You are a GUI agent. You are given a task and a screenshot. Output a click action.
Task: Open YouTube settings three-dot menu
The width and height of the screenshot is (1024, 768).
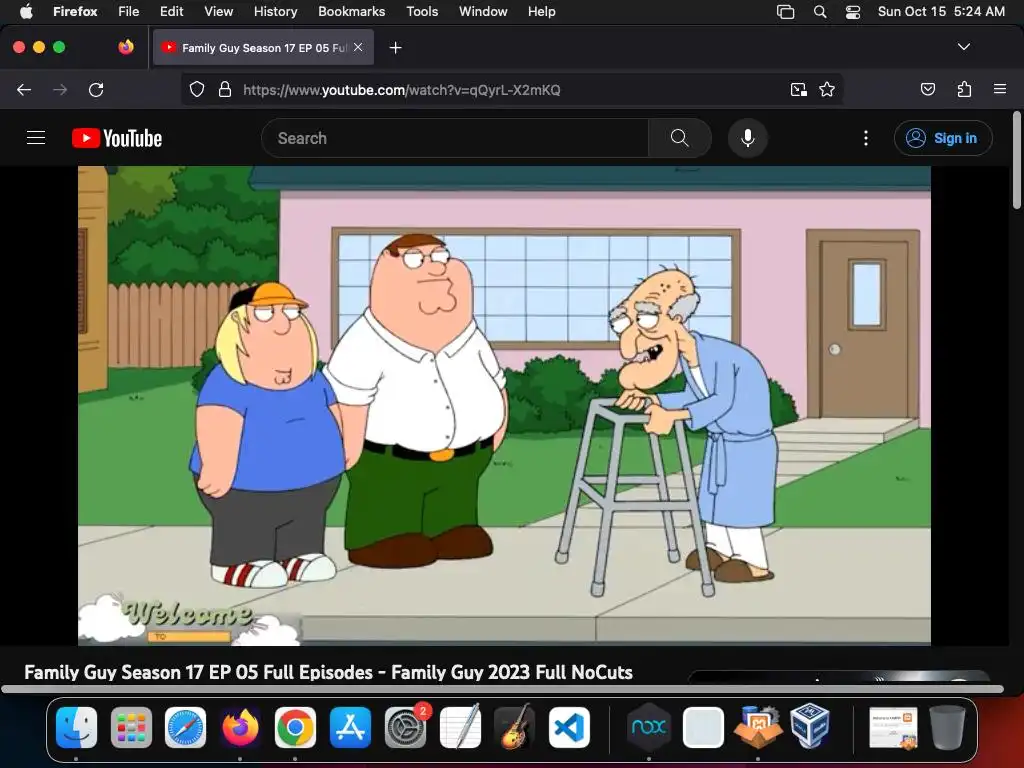tap(865, 138)
